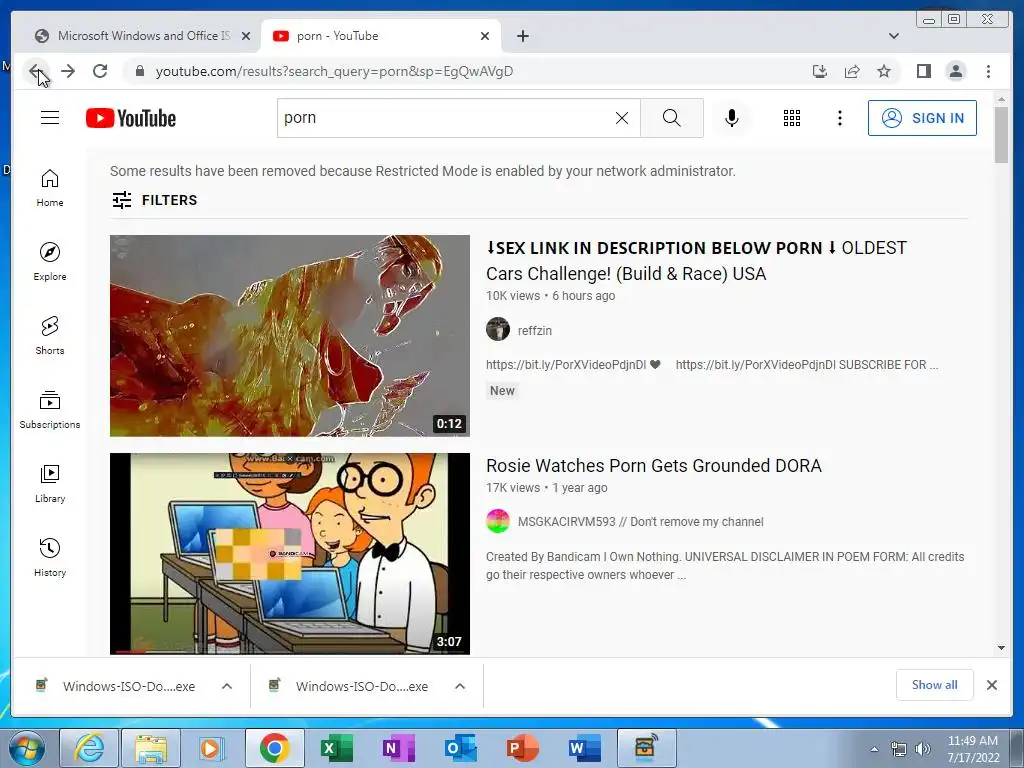Open Explore in the sidebar

click(50, 262)
